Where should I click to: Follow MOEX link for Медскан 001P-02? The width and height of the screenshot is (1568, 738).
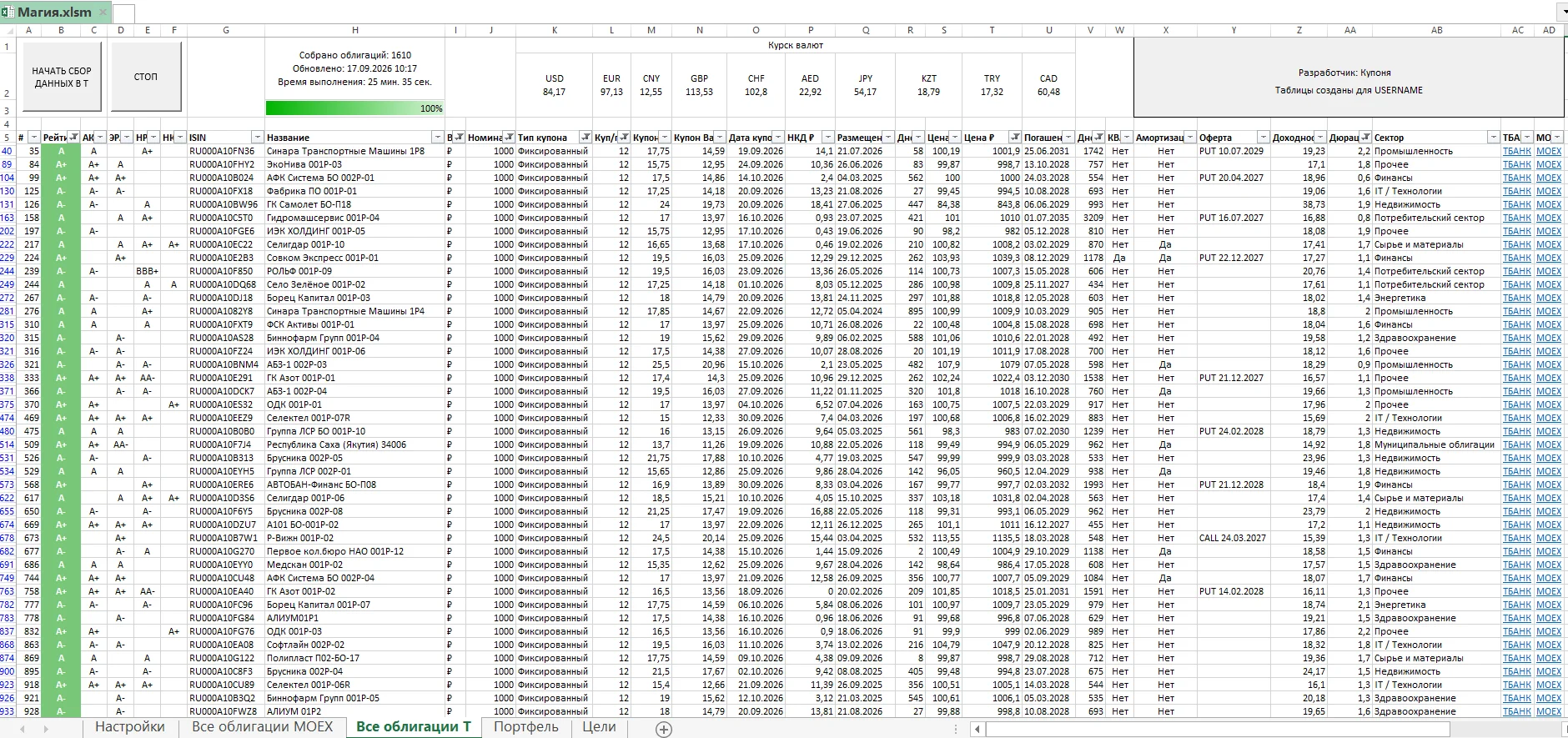click(x=1549, y=565)
